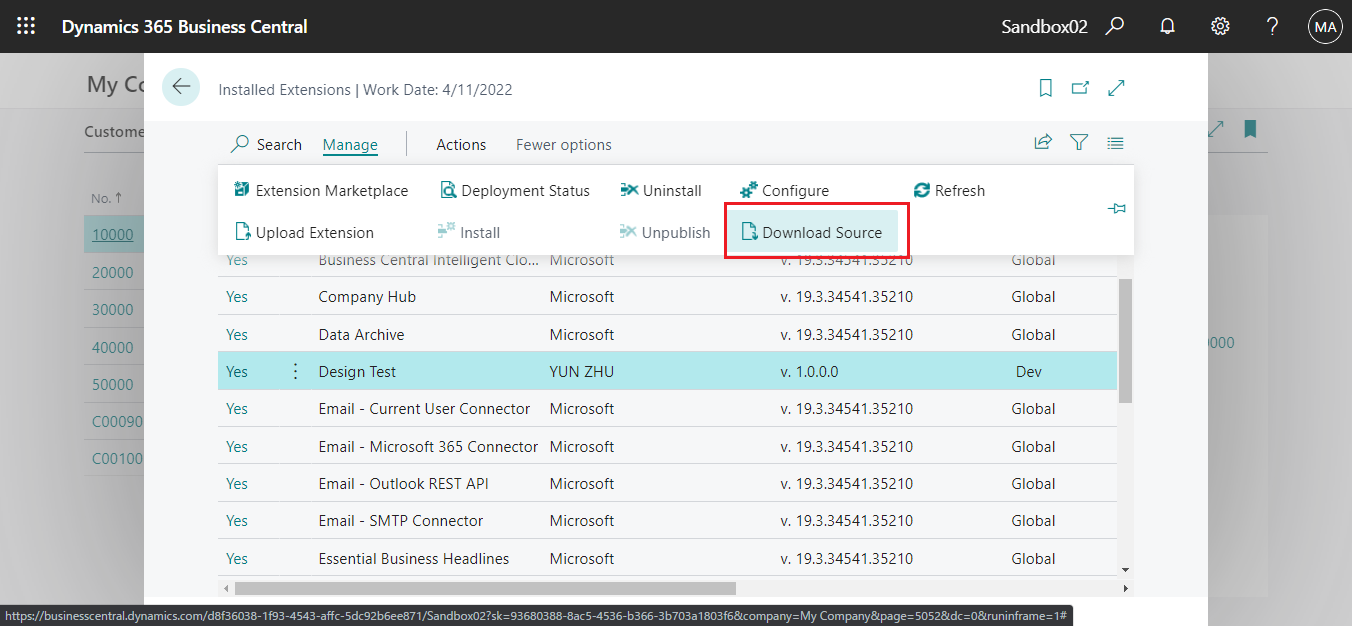Refresh the installed extensions list
This screenshot has width=1352, height=626.
tap(949, 190)
